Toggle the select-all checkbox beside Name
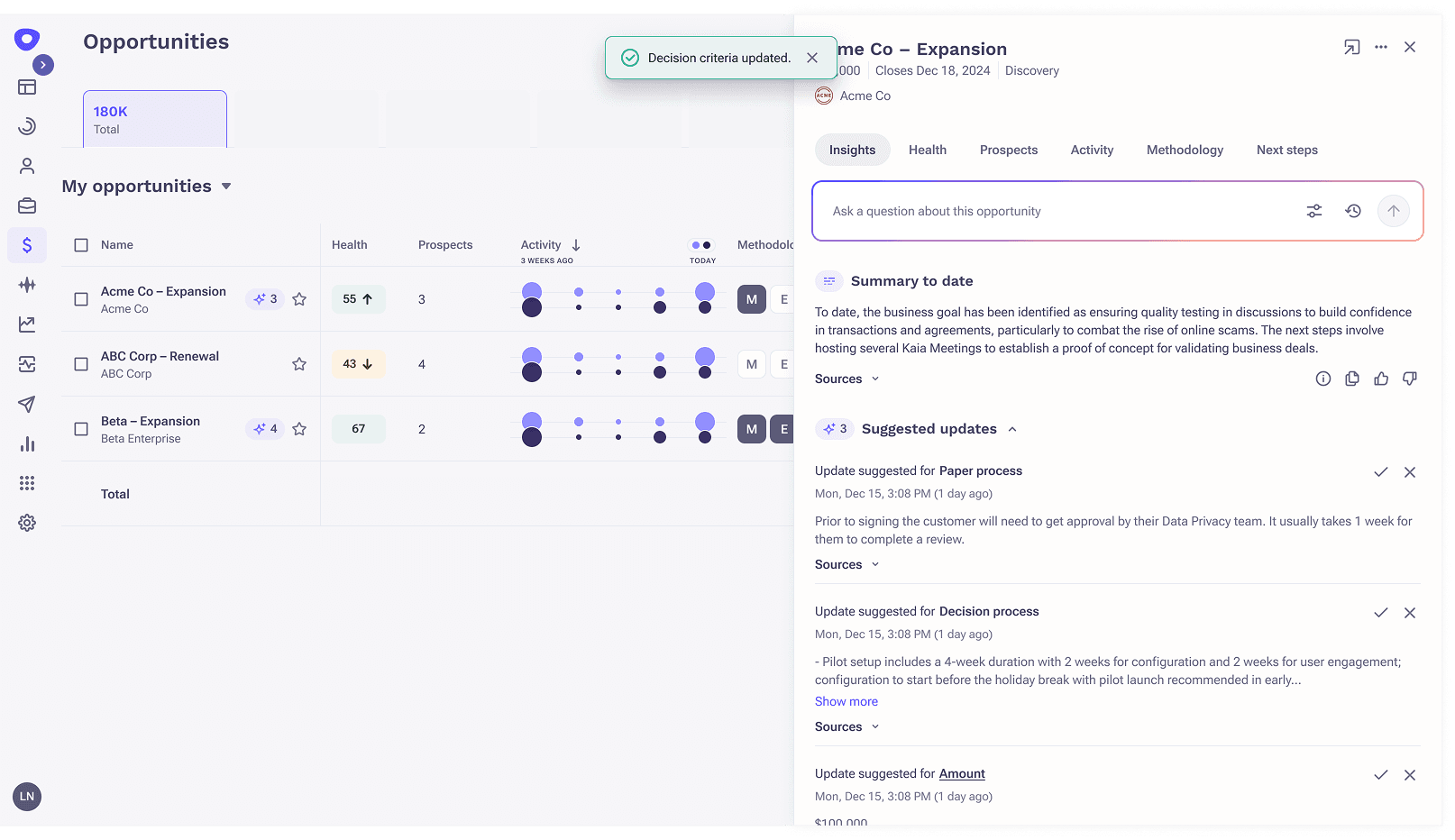Screen dimensions: 1455x840 tap(81, 245)
